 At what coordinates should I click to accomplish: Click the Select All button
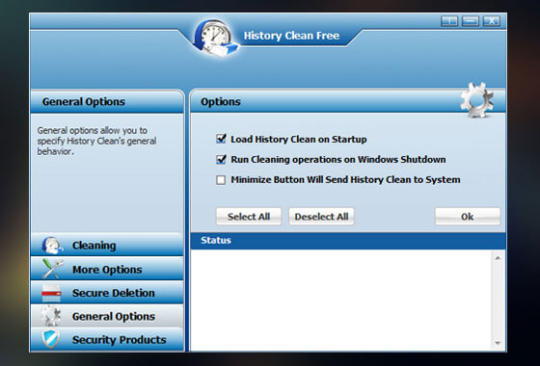click(249, 217)
